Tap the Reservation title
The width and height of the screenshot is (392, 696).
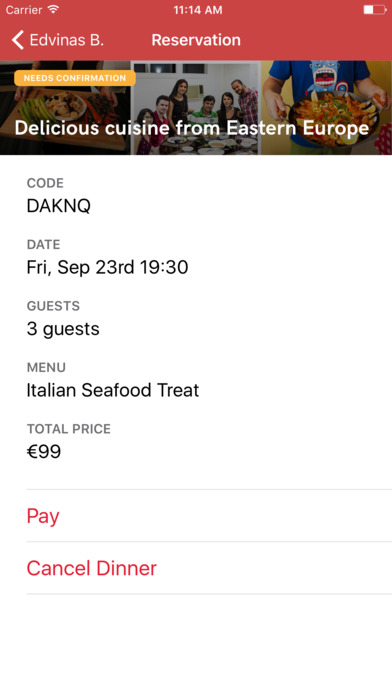(x=196, y=40)
